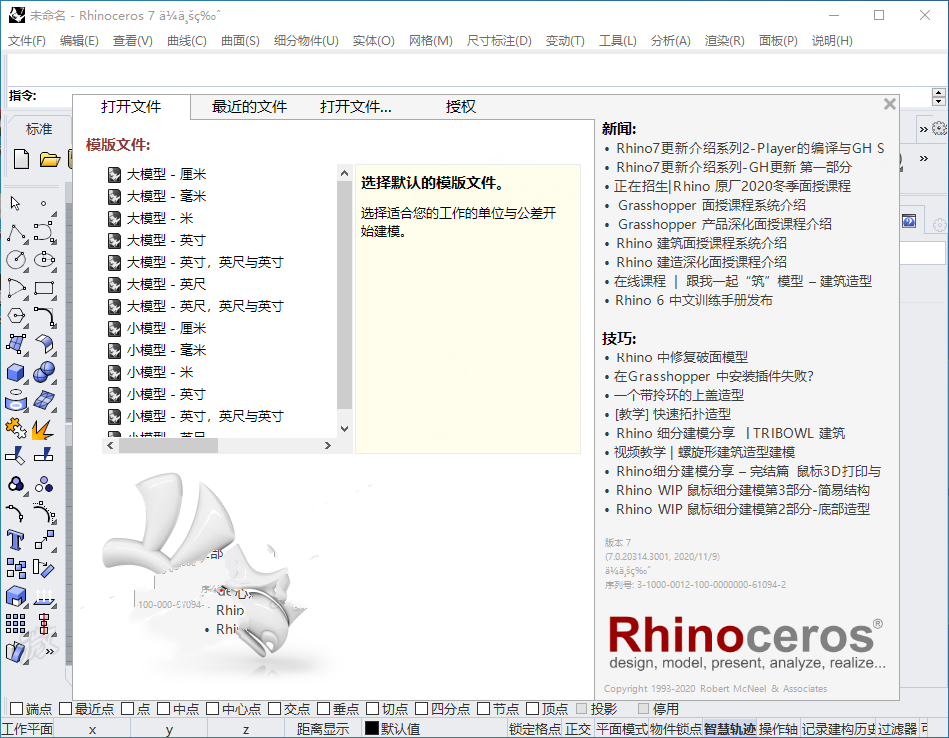Select the Ellipse tool
Viewport: 949px width, 738px height.
(x=44, y=260)
